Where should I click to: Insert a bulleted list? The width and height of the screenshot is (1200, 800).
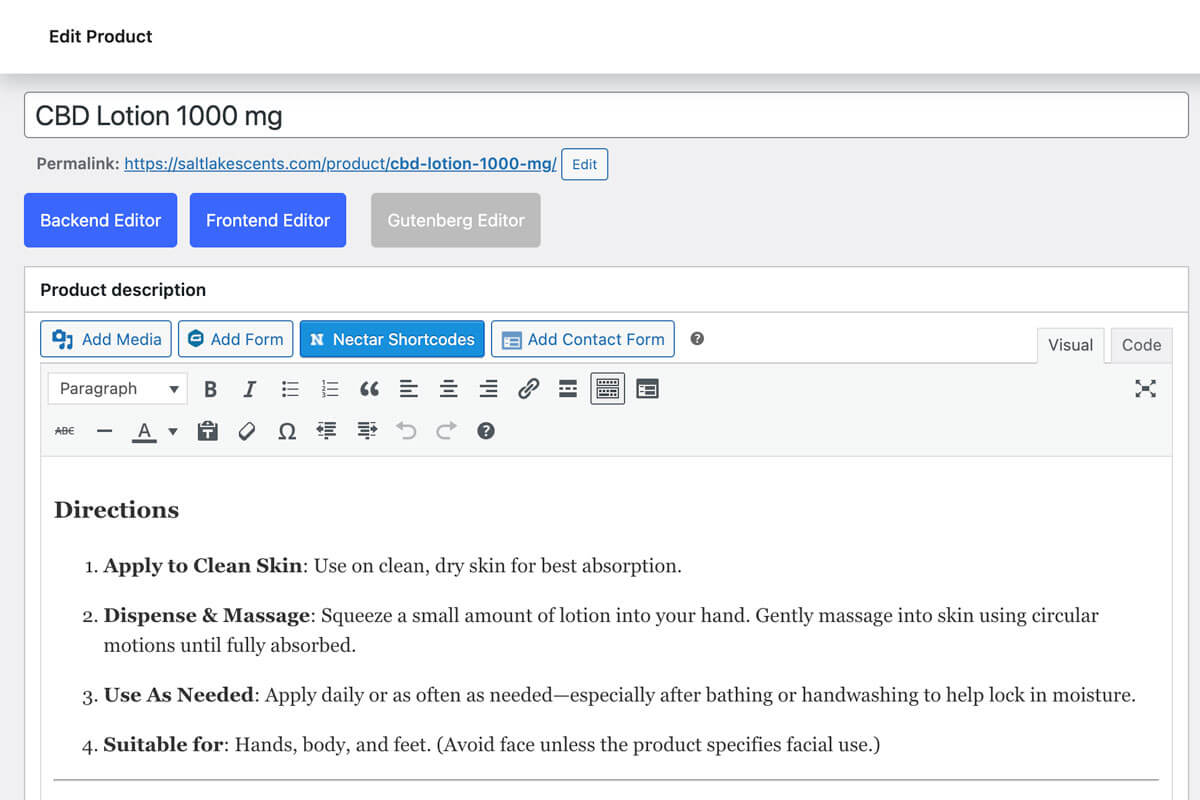click(x=290, y=389)
